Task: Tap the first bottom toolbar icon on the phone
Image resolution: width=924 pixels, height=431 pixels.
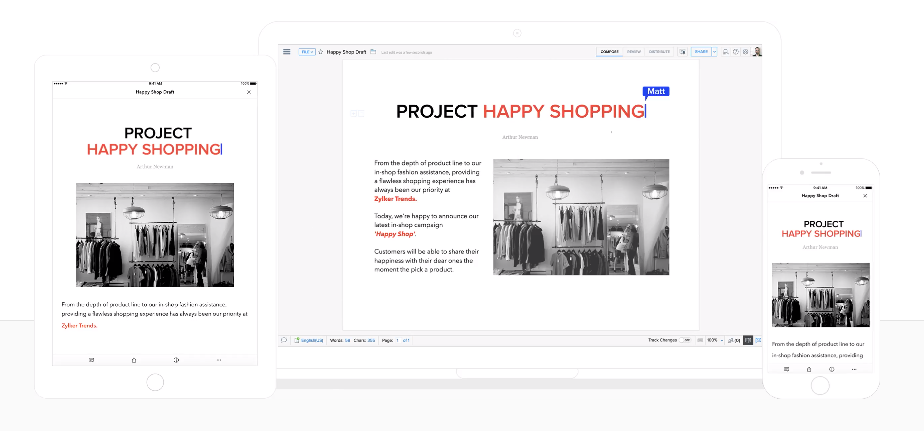Action: click(786, 369)
